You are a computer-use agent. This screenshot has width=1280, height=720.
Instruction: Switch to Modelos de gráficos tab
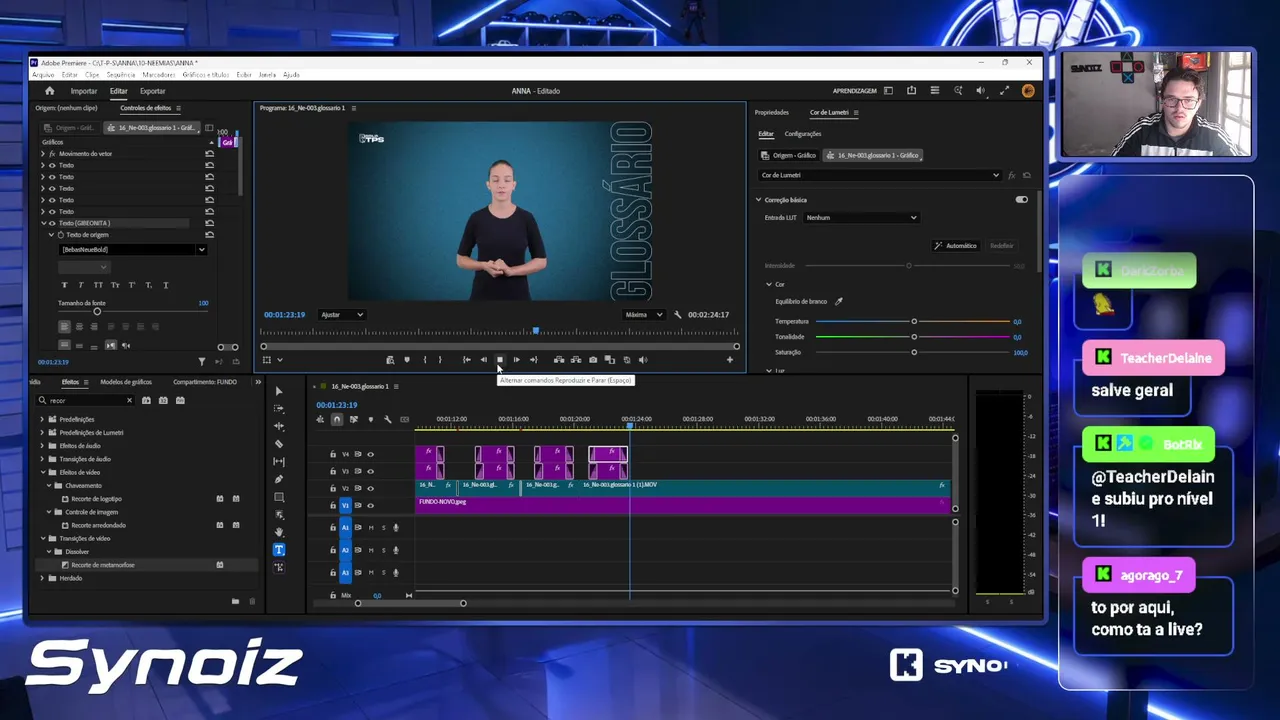point(126,382)
